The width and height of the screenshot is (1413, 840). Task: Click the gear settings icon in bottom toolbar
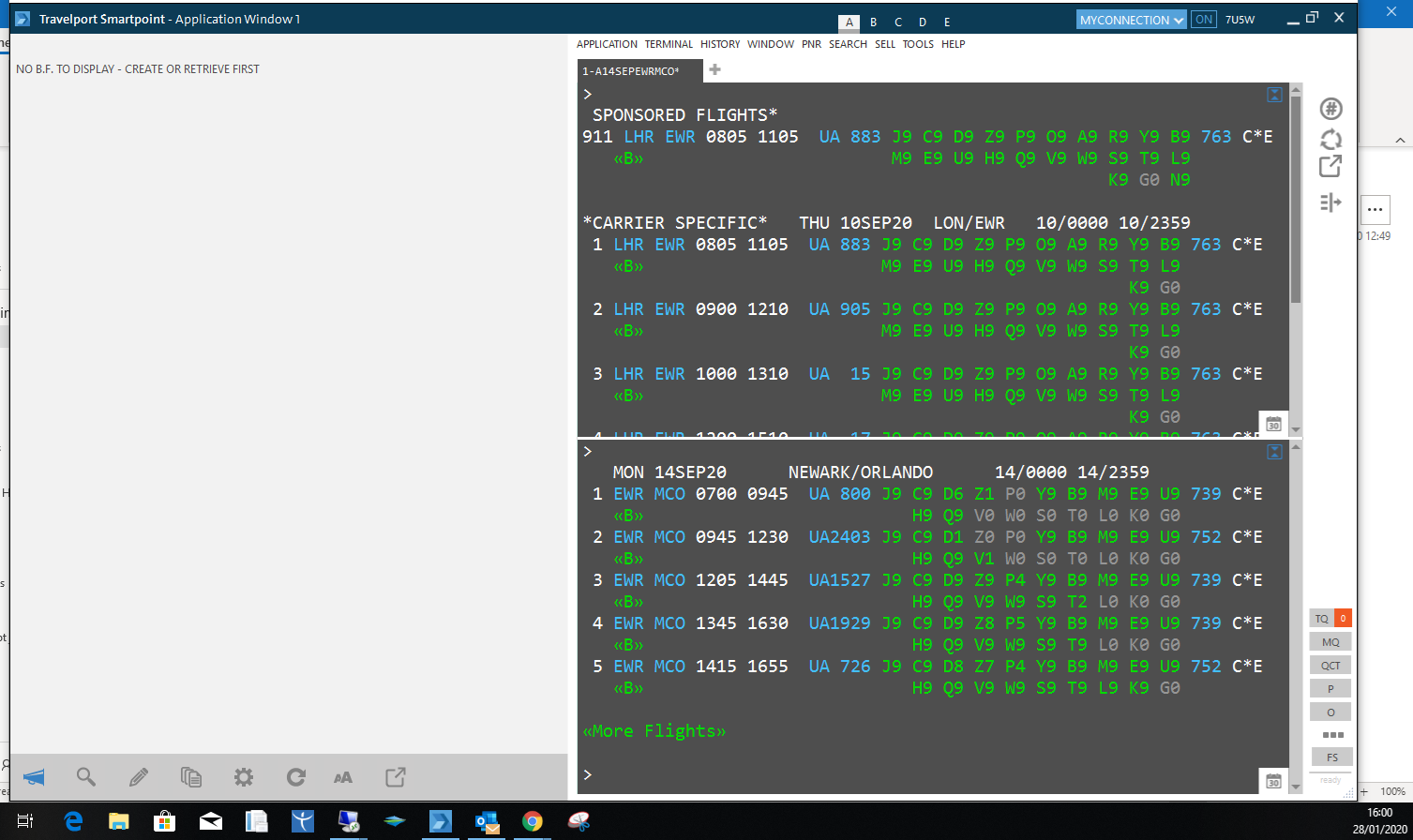point(244,777)
